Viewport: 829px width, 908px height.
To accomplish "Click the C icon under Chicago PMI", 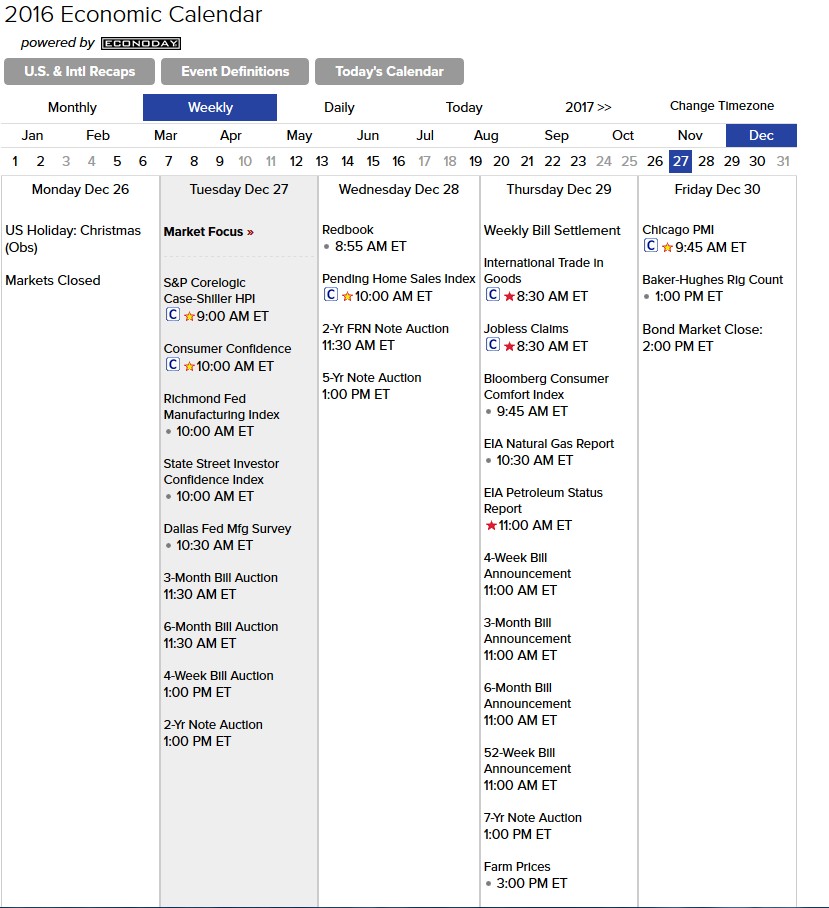I will click(651, 246).
